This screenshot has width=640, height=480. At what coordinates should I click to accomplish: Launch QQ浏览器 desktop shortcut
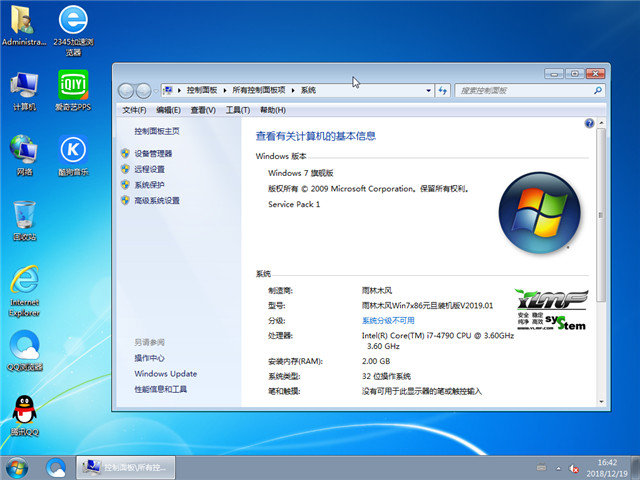(x=24, y=351)
